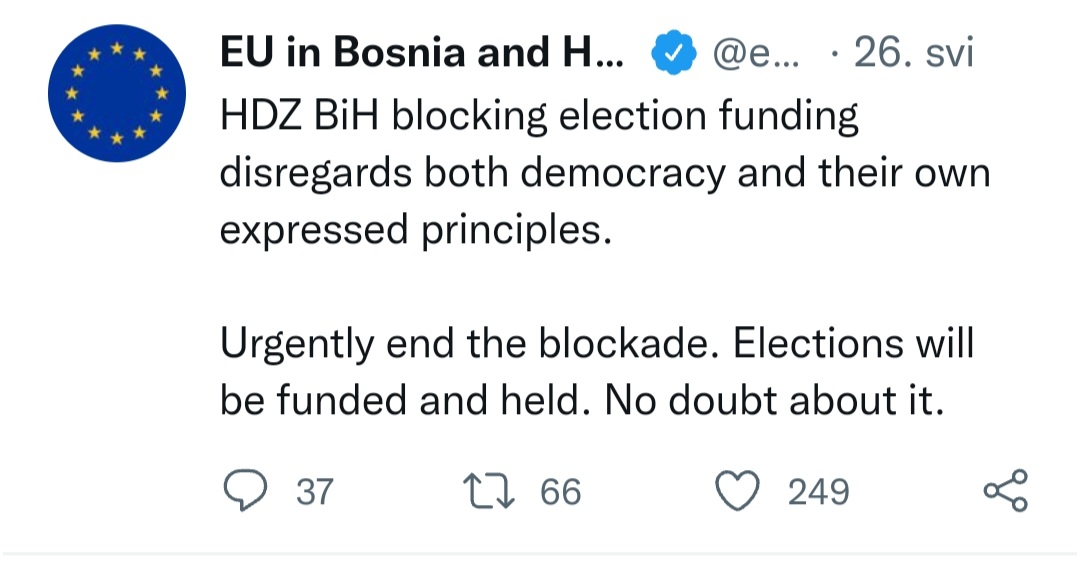The image size is (1080, 564).
Task: Open the share icon options
Action: pos(1005,491)
